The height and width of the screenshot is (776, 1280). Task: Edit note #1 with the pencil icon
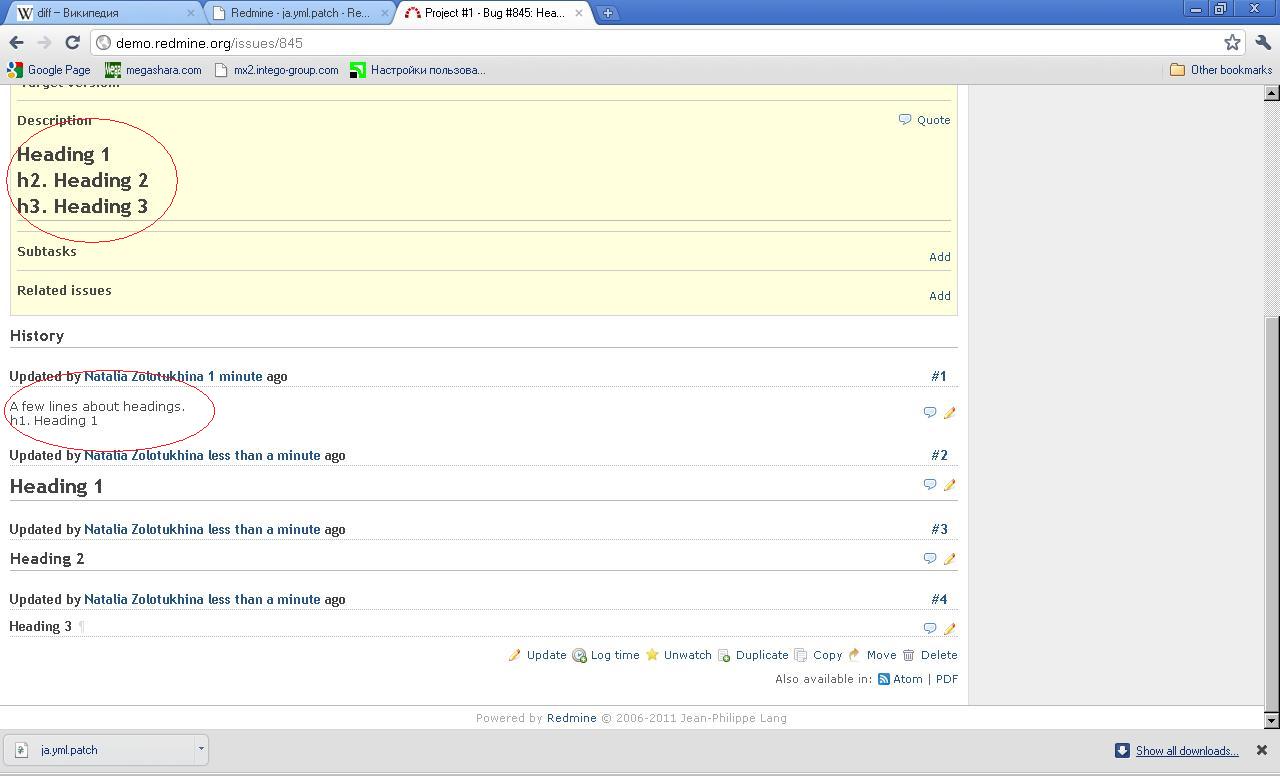tap(949, 412)
